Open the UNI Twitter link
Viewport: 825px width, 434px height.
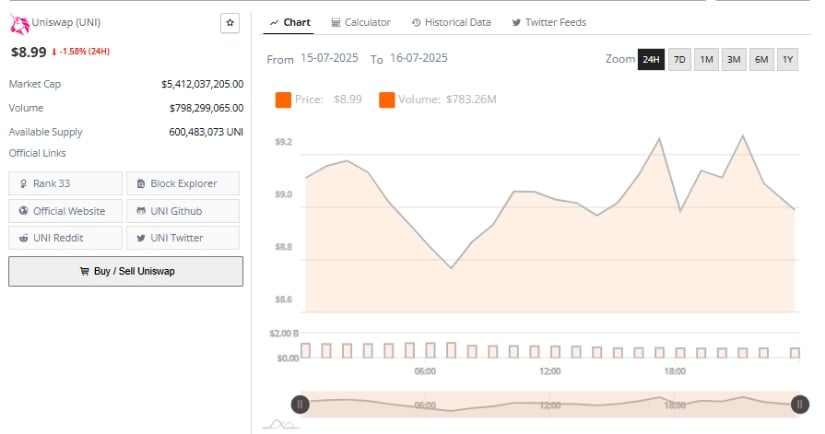coord(183,238)
